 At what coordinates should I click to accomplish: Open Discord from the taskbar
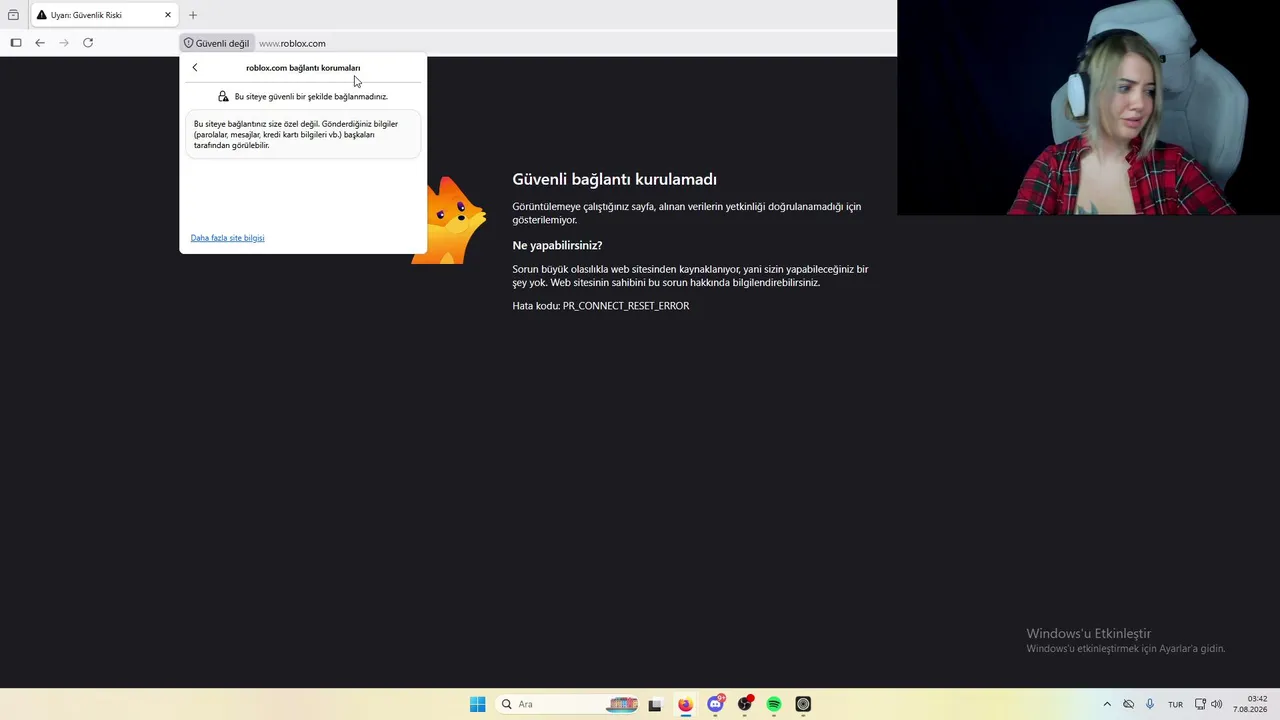715,704
